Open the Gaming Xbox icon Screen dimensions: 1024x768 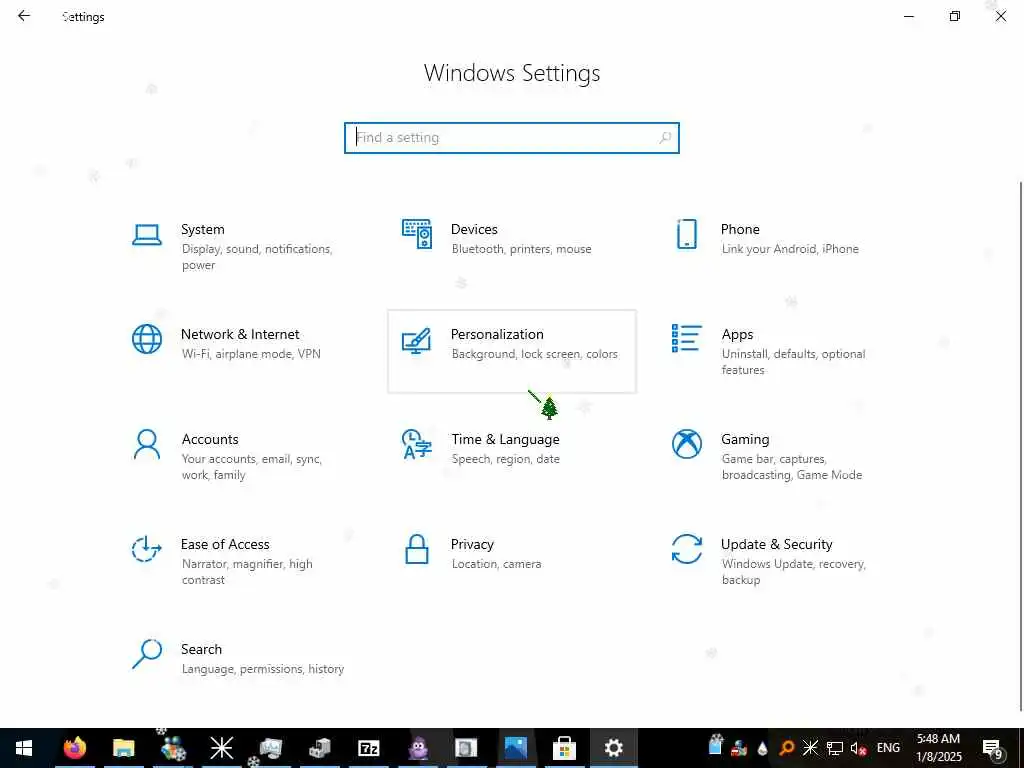click(x=686, y=444)
